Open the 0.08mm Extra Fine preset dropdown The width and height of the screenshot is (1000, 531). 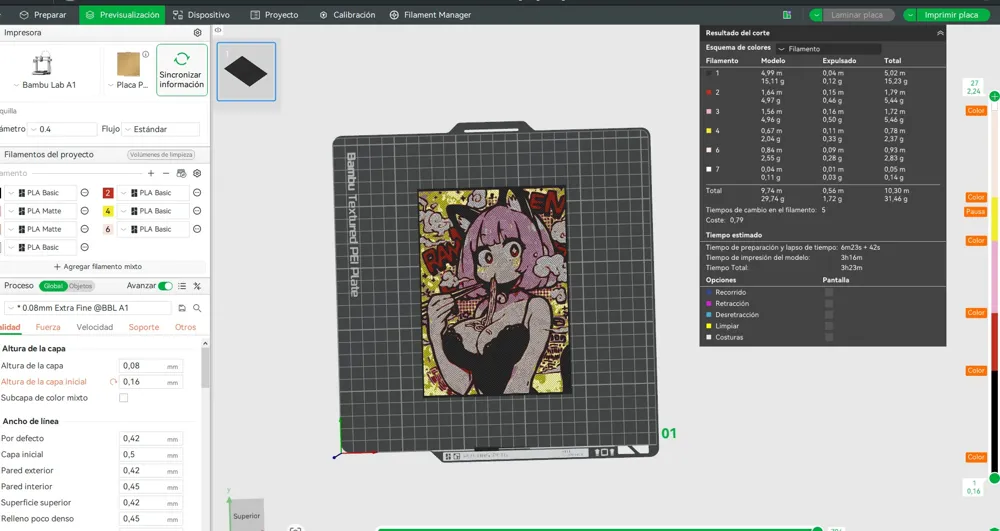coord(87,308)
